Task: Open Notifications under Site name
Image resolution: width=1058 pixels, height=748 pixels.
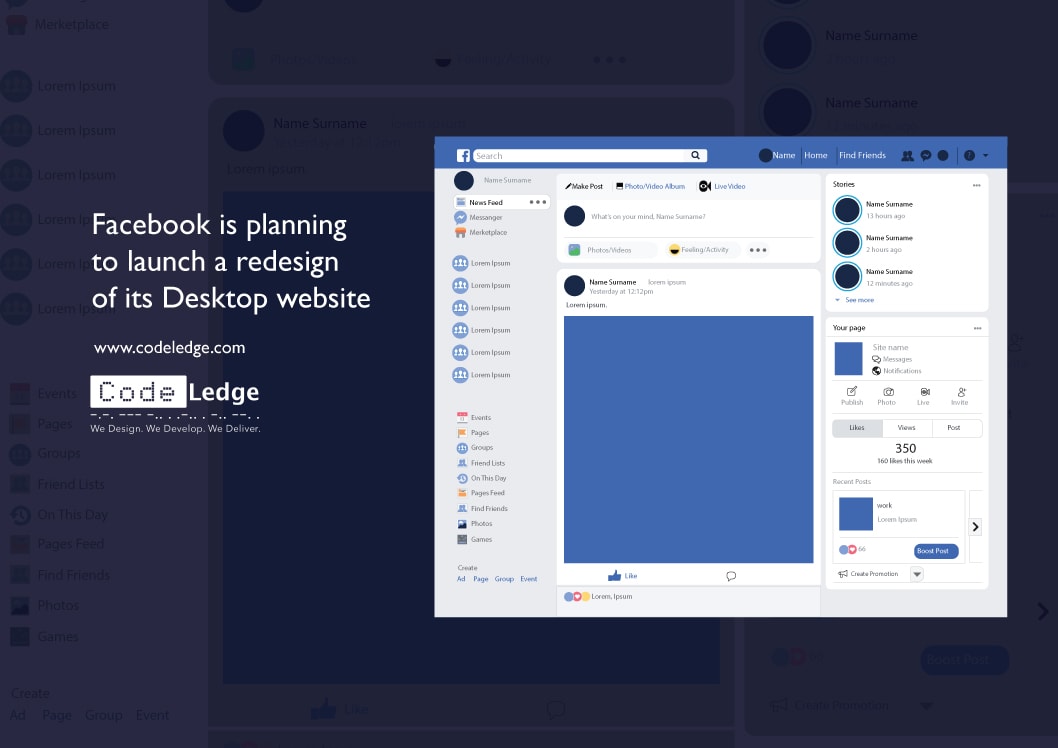Action: coord(897,370)
